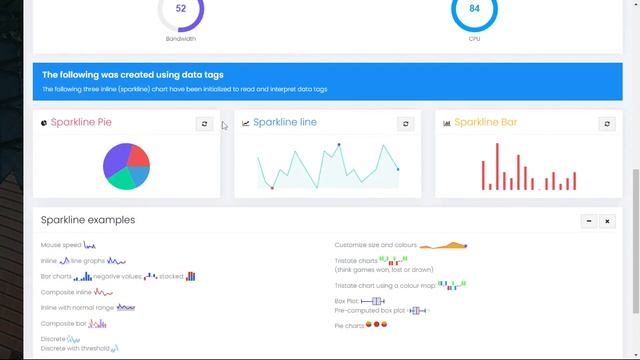Click the stacked mini bar chart
The width and height of the screenshot is (640, 360).
point(191,276)
